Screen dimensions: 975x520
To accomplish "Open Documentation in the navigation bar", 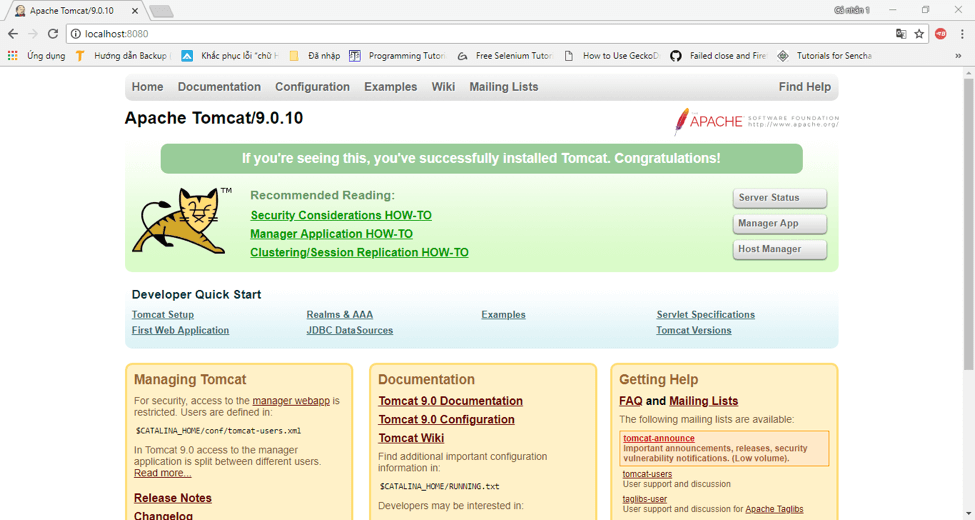I will click(219, 87).
